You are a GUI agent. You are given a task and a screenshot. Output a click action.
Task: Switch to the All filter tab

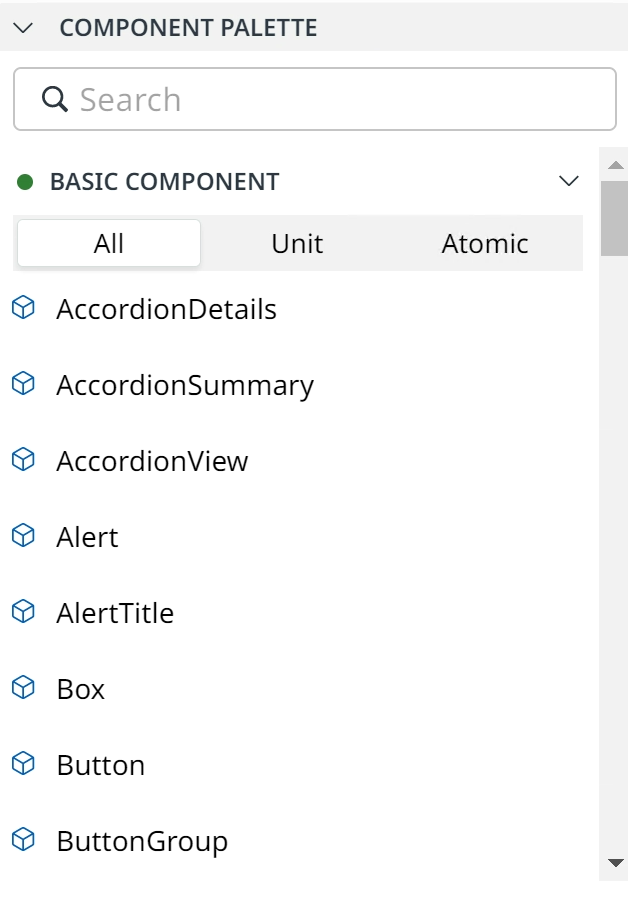pyautogui.click(x=109, y=243)
